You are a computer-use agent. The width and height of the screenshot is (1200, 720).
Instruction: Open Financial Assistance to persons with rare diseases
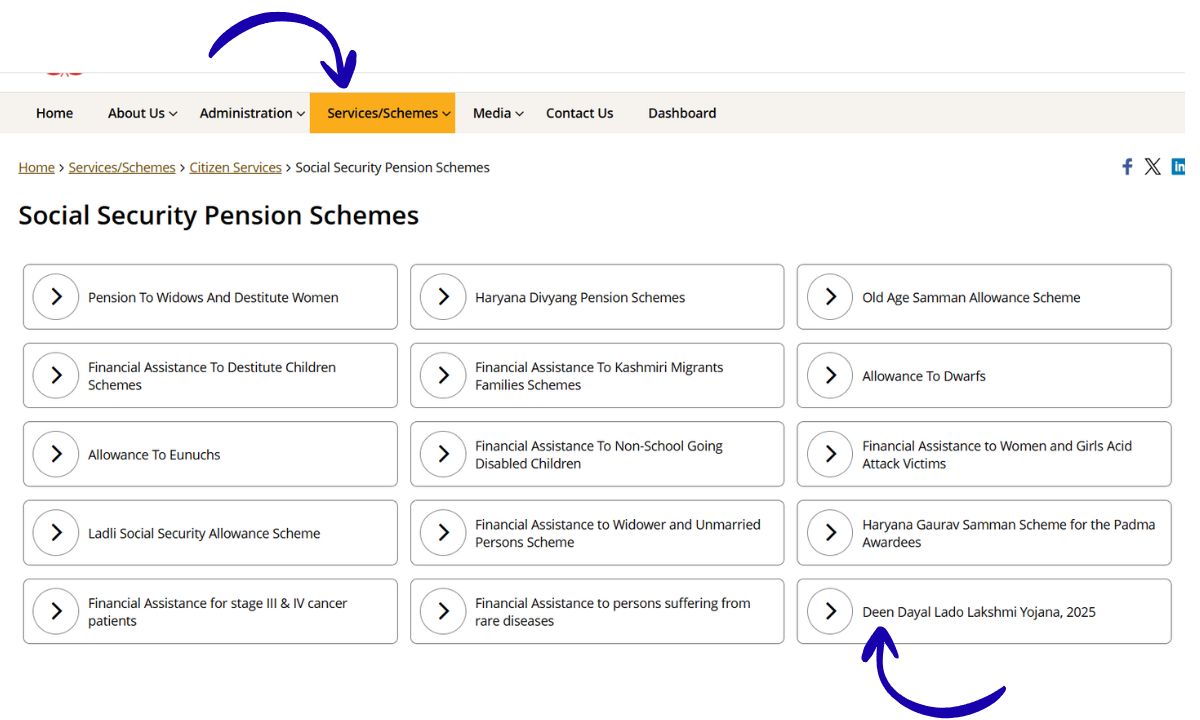coord(612,612)
